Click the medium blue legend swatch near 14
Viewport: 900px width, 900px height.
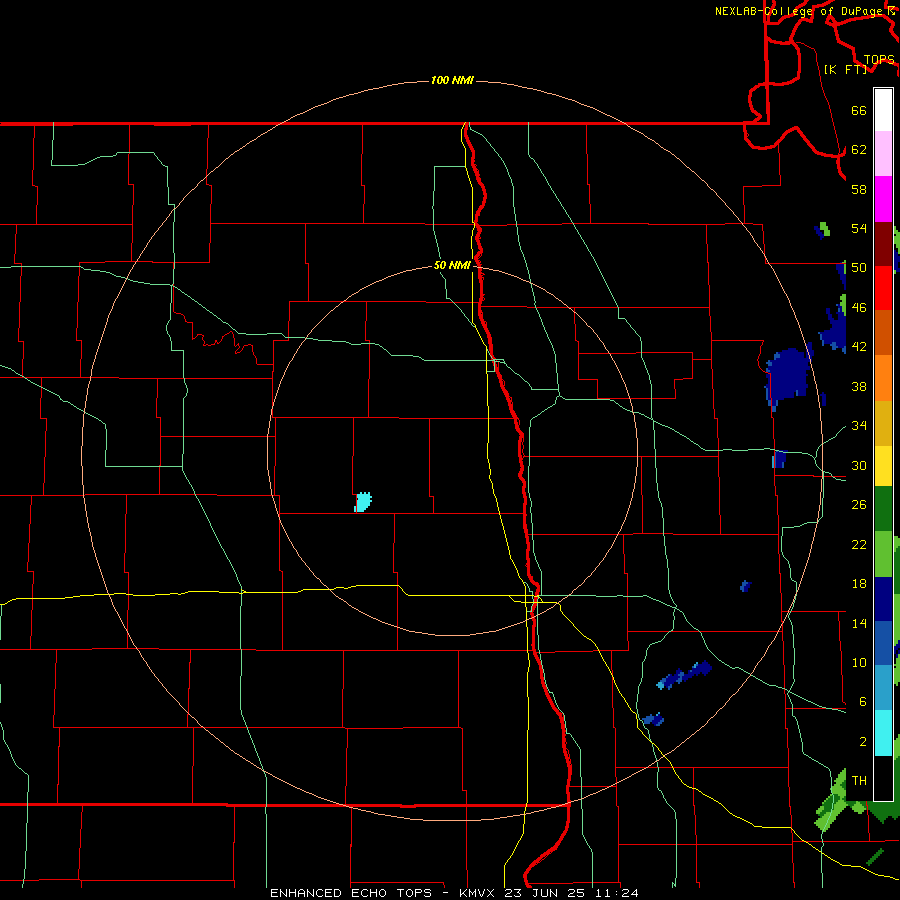(883, 643)
